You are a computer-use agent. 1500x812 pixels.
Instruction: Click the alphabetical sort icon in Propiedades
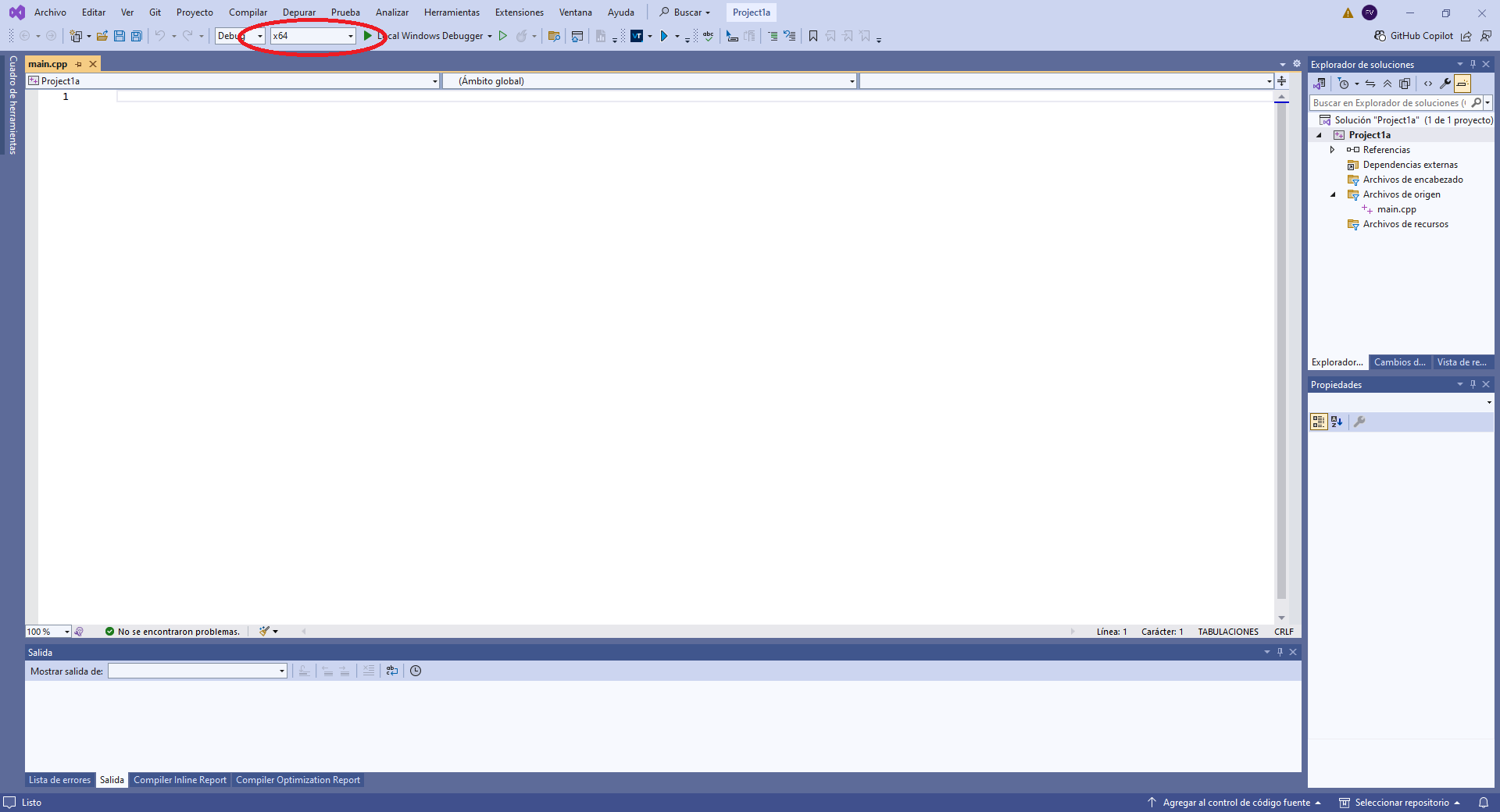point(1337,422)
